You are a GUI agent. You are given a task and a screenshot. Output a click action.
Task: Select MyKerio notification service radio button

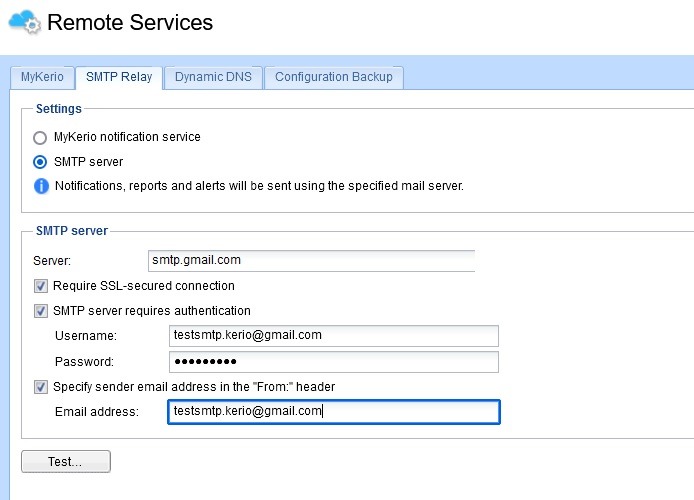41,137
